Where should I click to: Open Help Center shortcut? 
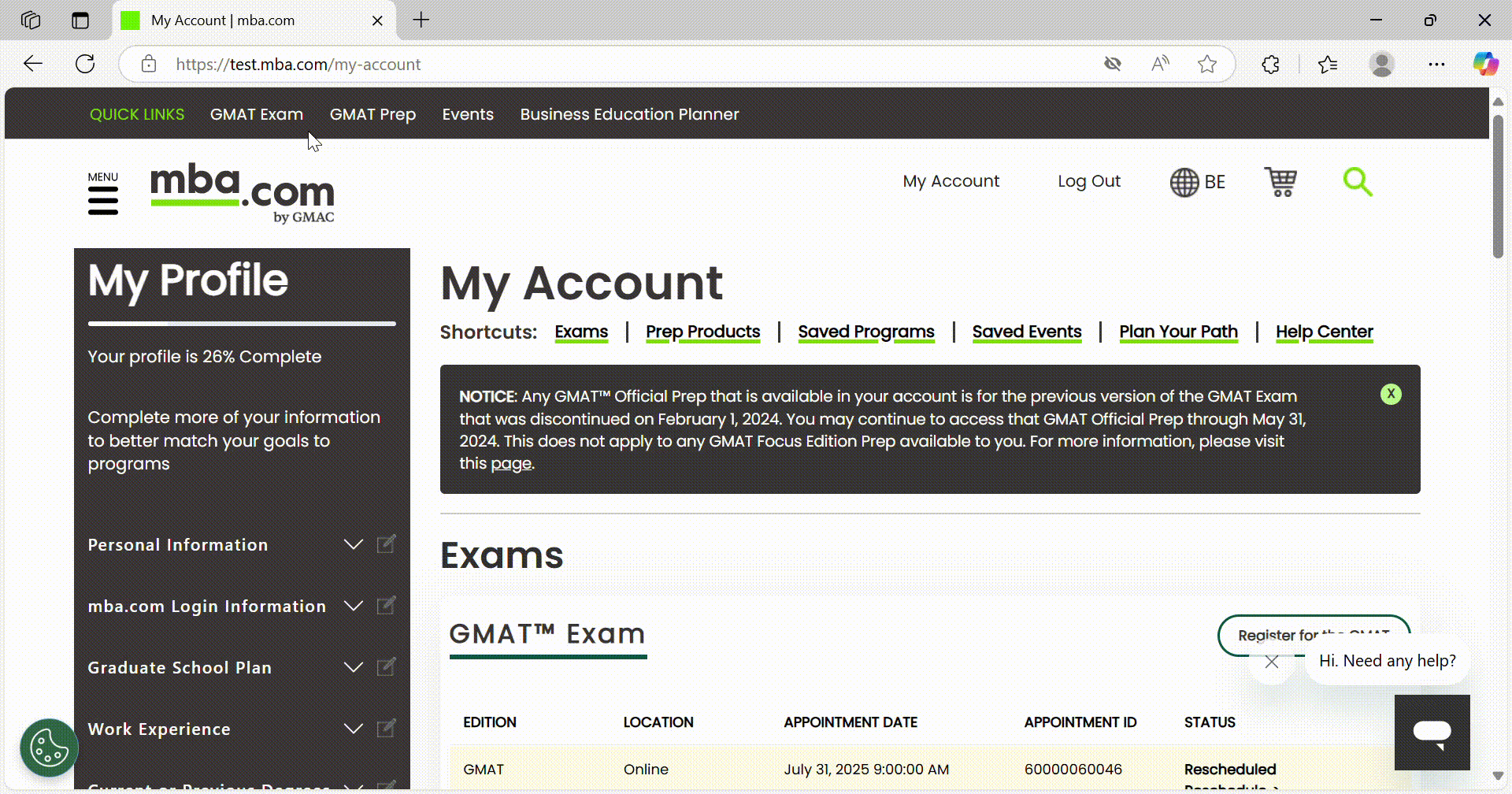(x=1325, y=332)
